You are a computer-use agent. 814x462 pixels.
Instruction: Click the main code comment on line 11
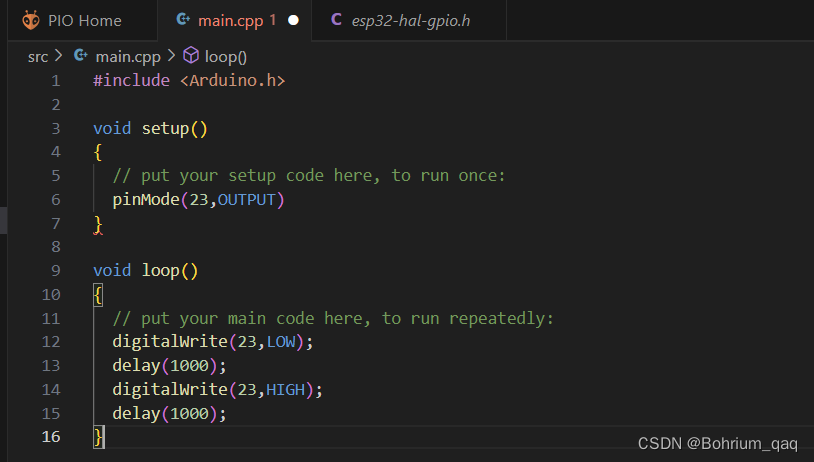[333, 318]
